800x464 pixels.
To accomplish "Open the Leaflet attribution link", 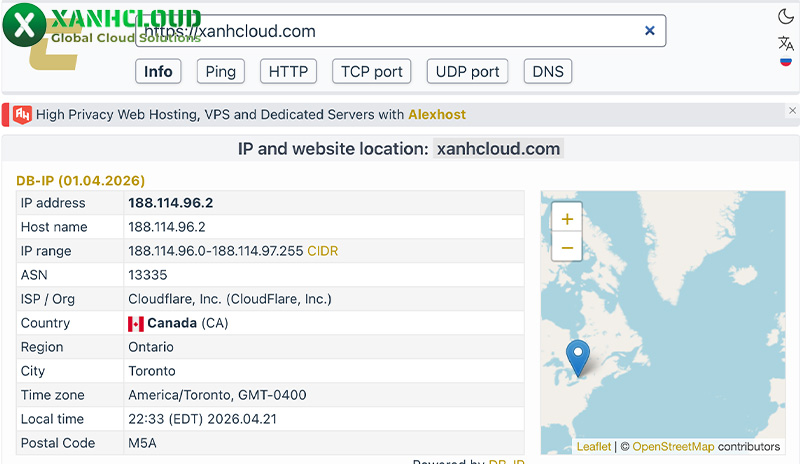I will [x=593, y=447].
